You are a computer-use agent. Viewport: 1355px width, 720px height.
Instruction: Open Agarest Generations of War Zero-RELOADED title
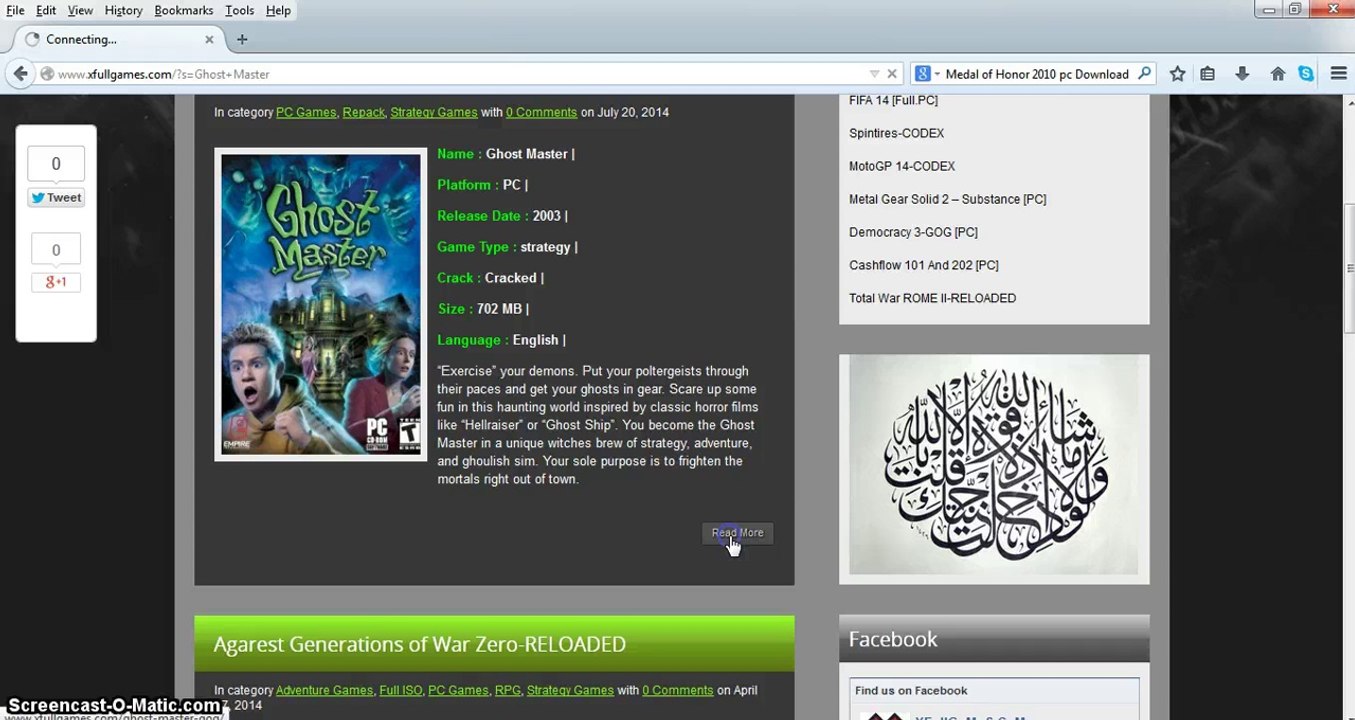click(419, 644)
